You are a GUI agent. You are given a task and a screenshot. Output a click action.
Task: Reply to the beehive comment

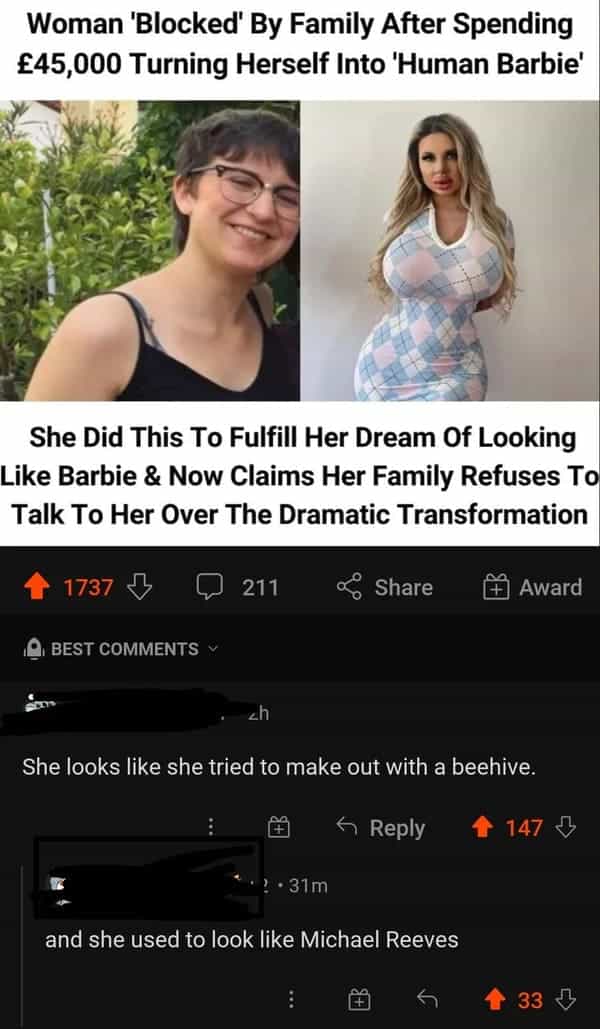click(380, 828)
